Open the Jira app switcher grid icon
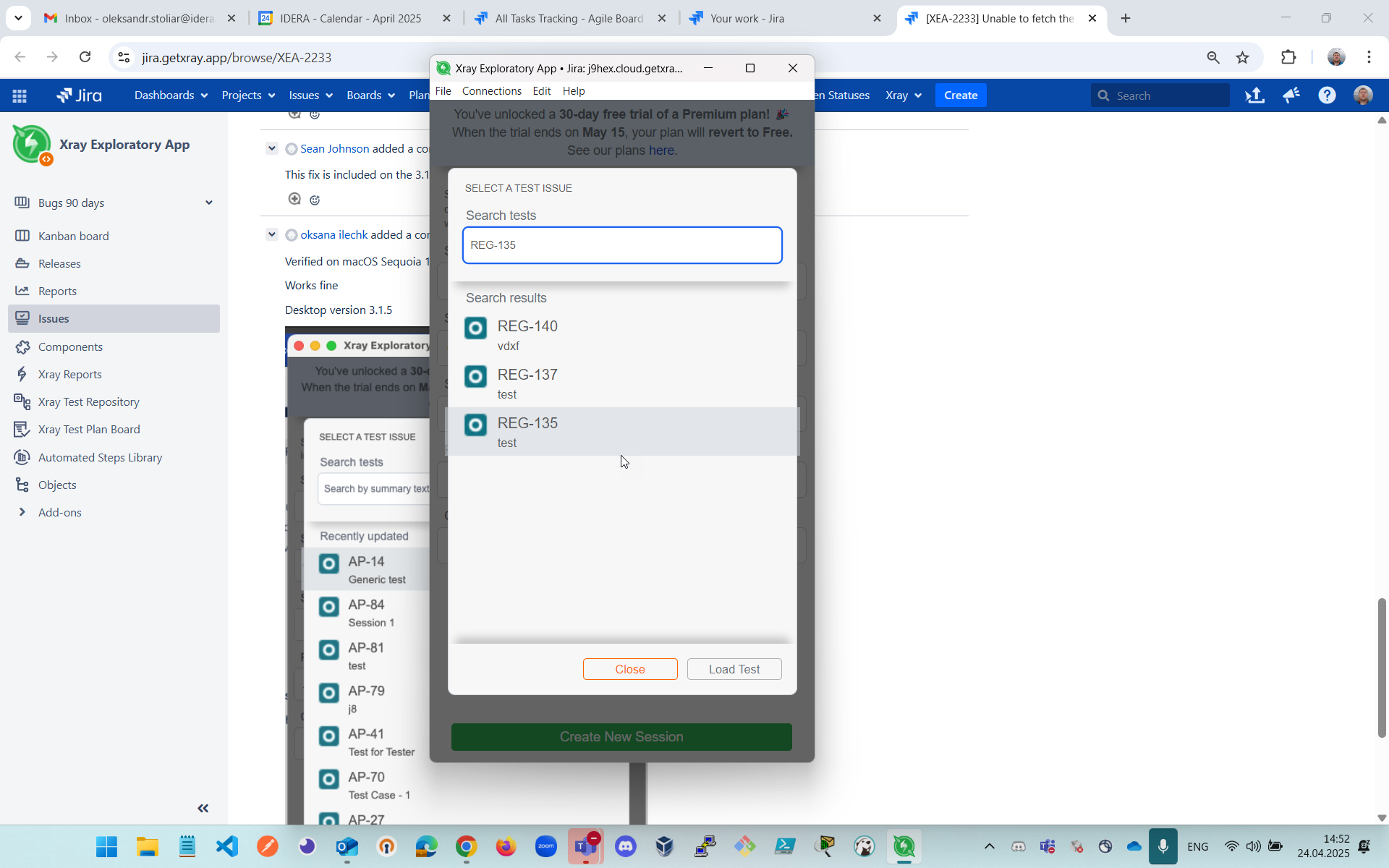Image resolution: width=1389 pixels, height=868 pixels. [20, 95]
